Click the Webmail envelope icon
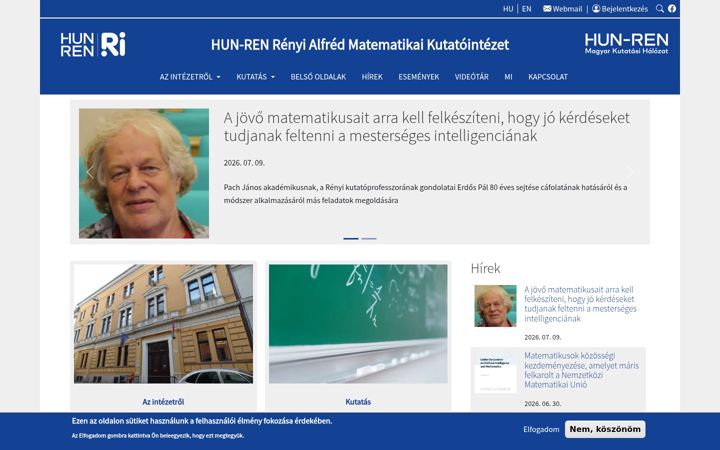 547,9
